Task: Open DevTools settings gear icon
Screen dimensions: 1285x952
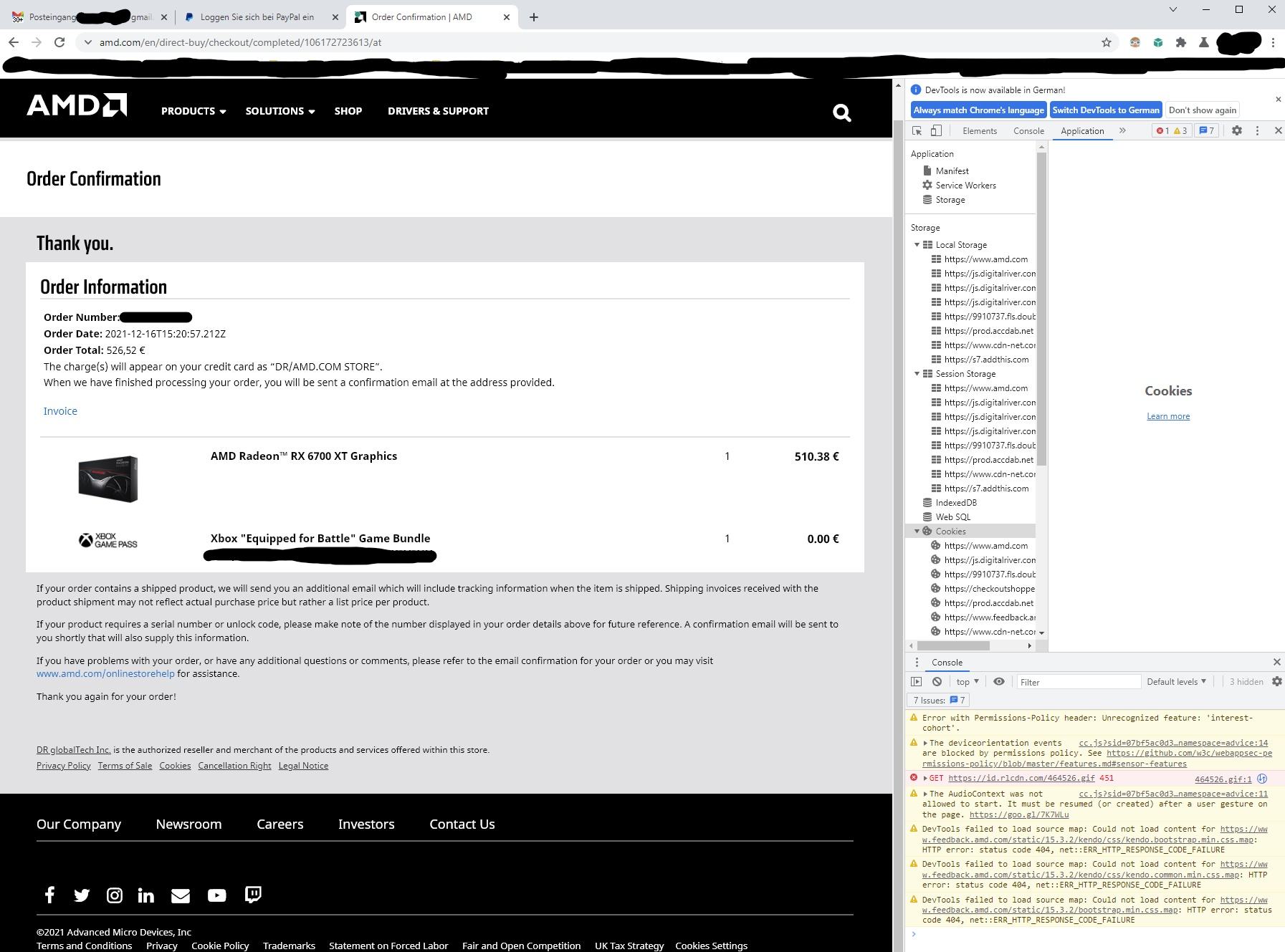Action: pyautogui.click(x=1237, y=130)
